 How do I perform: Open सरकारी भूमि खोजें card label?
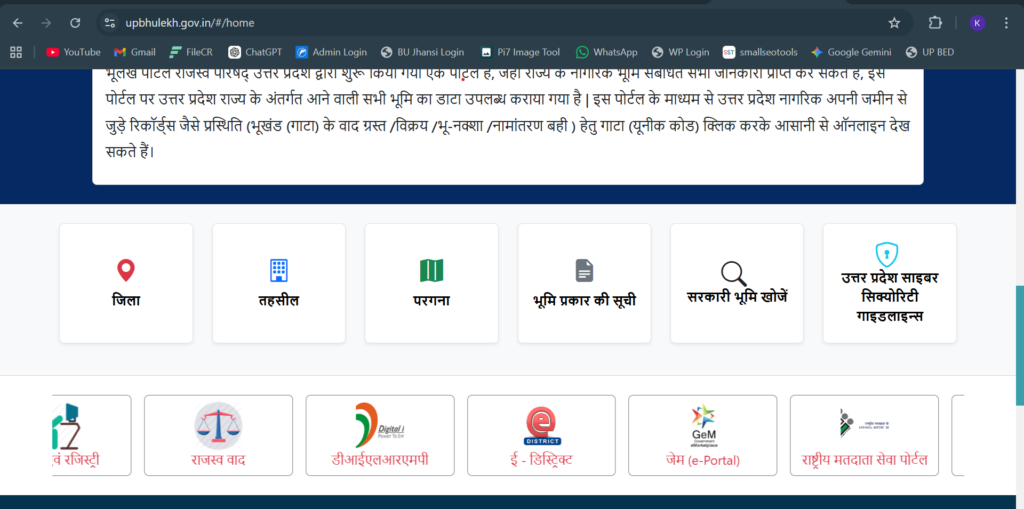(737, 297)
